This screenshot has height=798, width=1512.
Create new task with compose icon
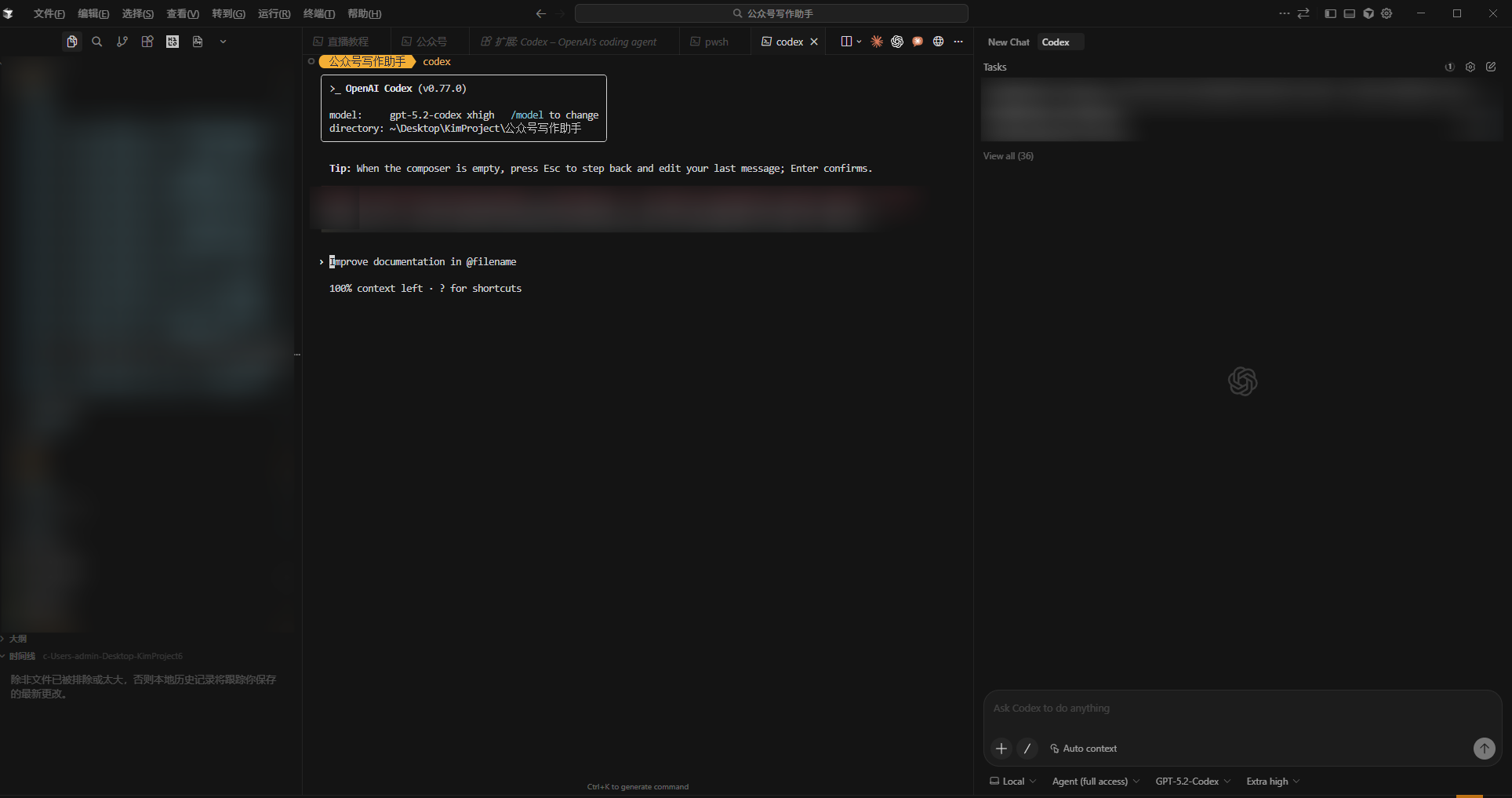click(1491, 67)
